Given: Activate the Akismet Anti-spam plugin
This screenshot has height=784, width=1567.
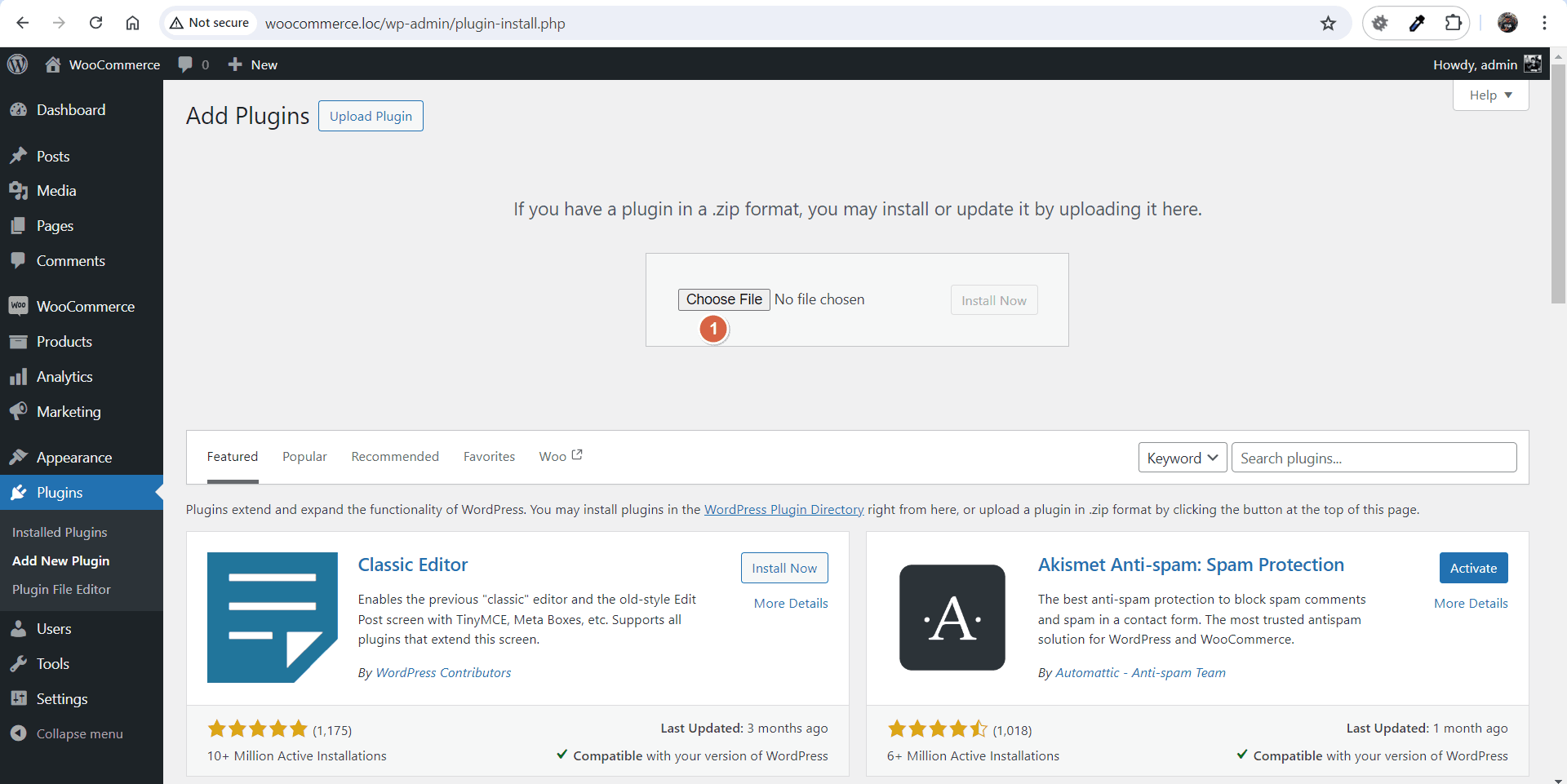Looking at the screenshot, I should coord(1473,568).
